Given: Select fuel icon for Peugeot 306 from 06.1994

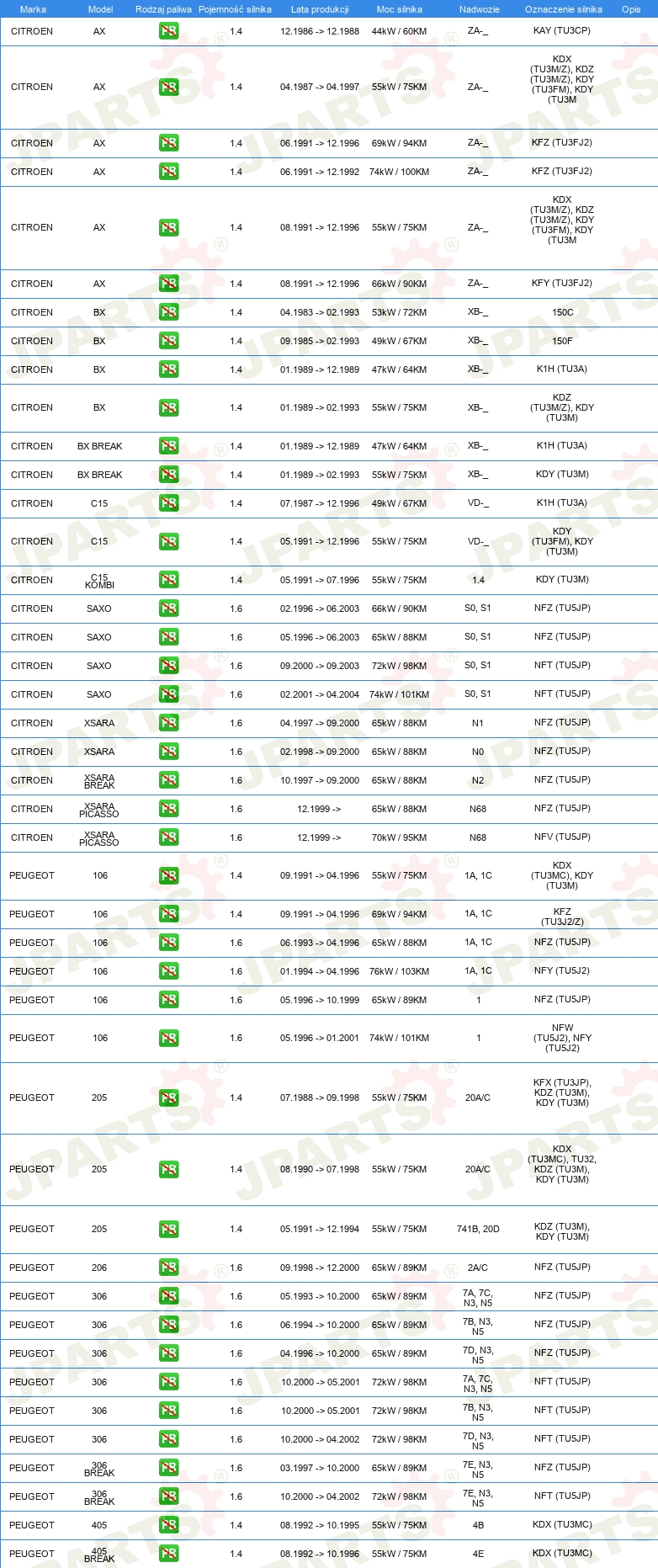Looking at the screenshot, I should coord(168,1325).
